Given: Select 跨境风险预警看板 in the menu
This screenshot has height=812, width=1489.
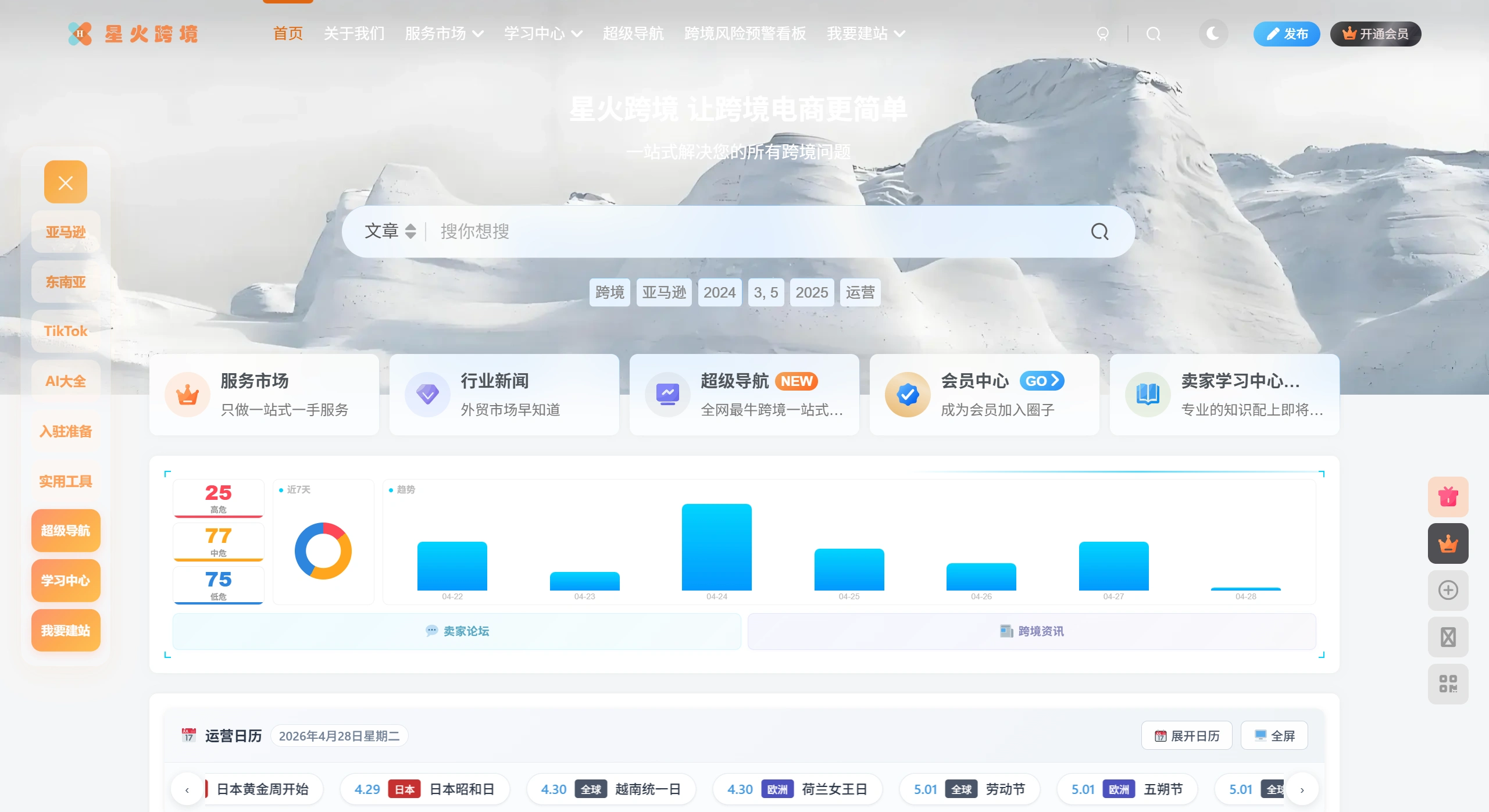Looking at the screenshot, I should 745,34.
